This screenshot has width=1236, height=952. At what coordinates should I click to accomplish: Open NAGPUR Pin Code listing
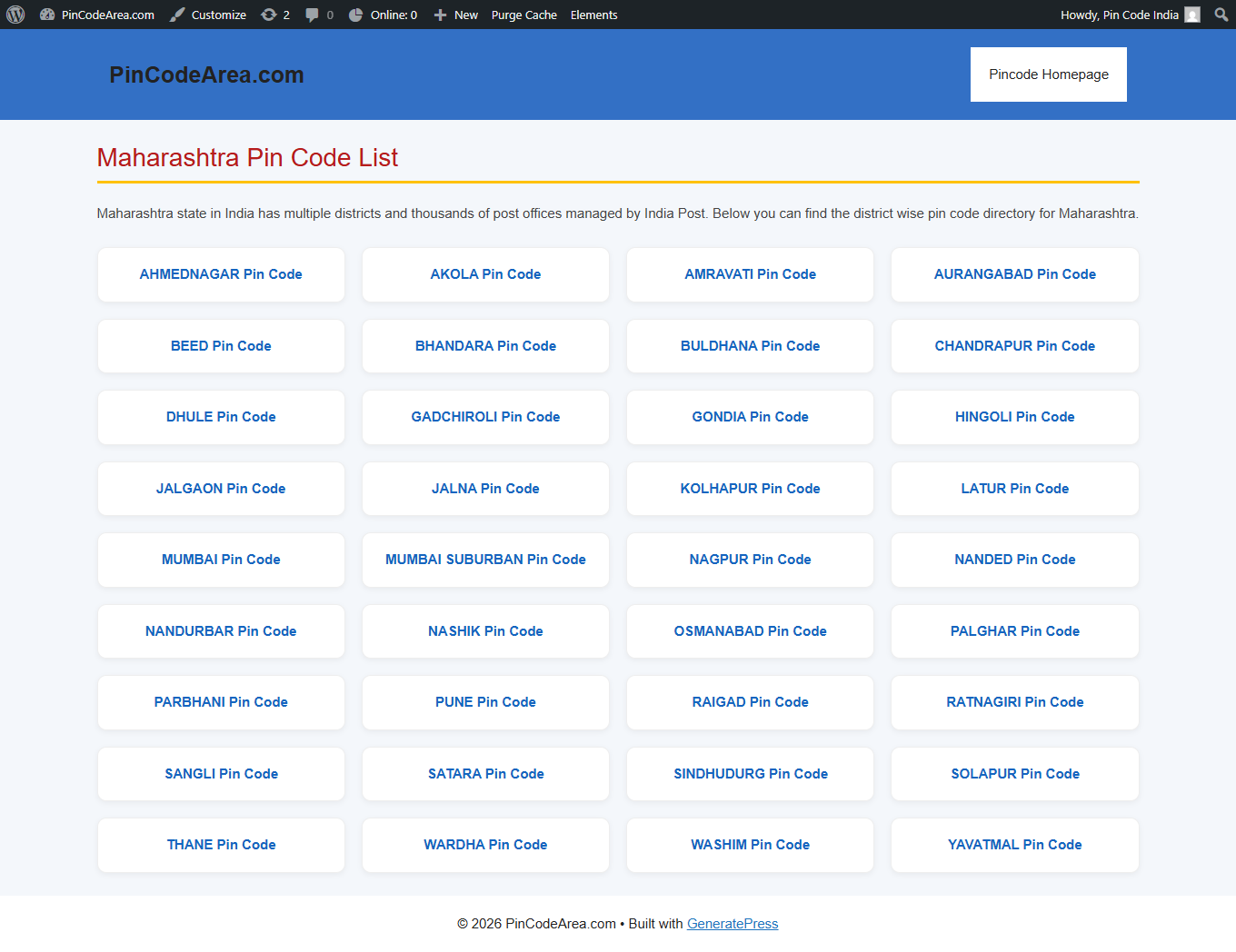point(750,560)
